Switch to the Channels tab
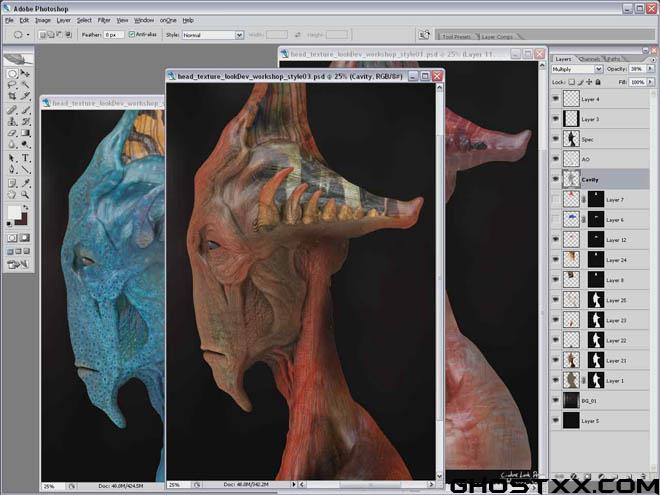 [589, 59]
